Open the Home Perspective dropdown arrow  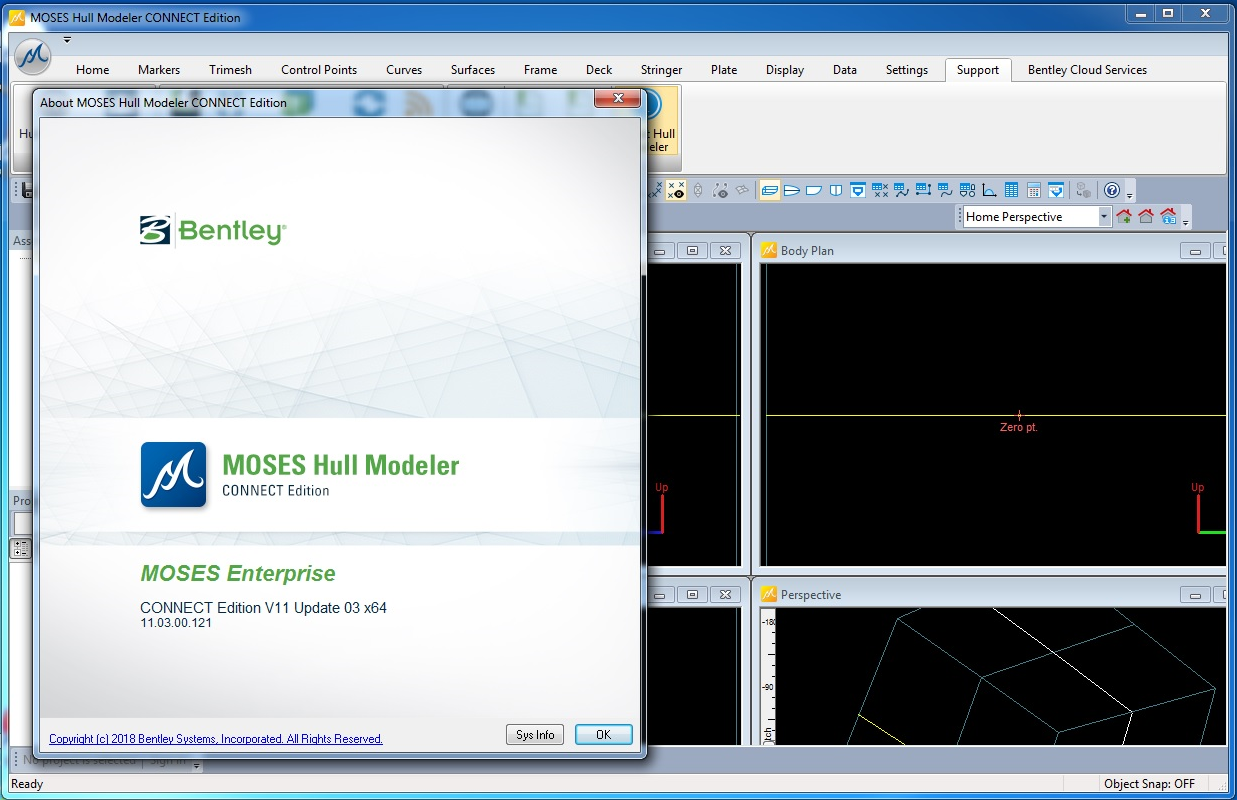click(x=1104, y=216)
